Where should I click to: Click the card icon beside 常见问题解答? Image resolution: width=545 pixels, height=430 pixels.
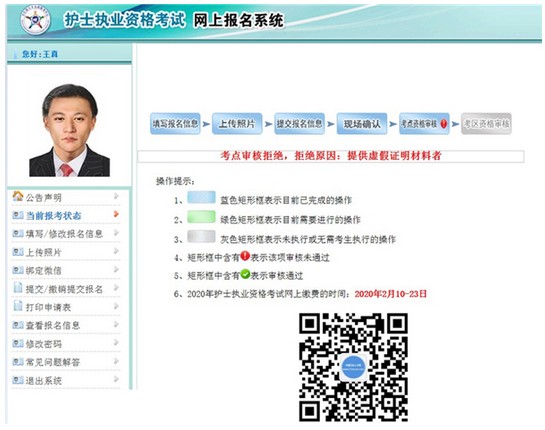(x=18, y=362)
